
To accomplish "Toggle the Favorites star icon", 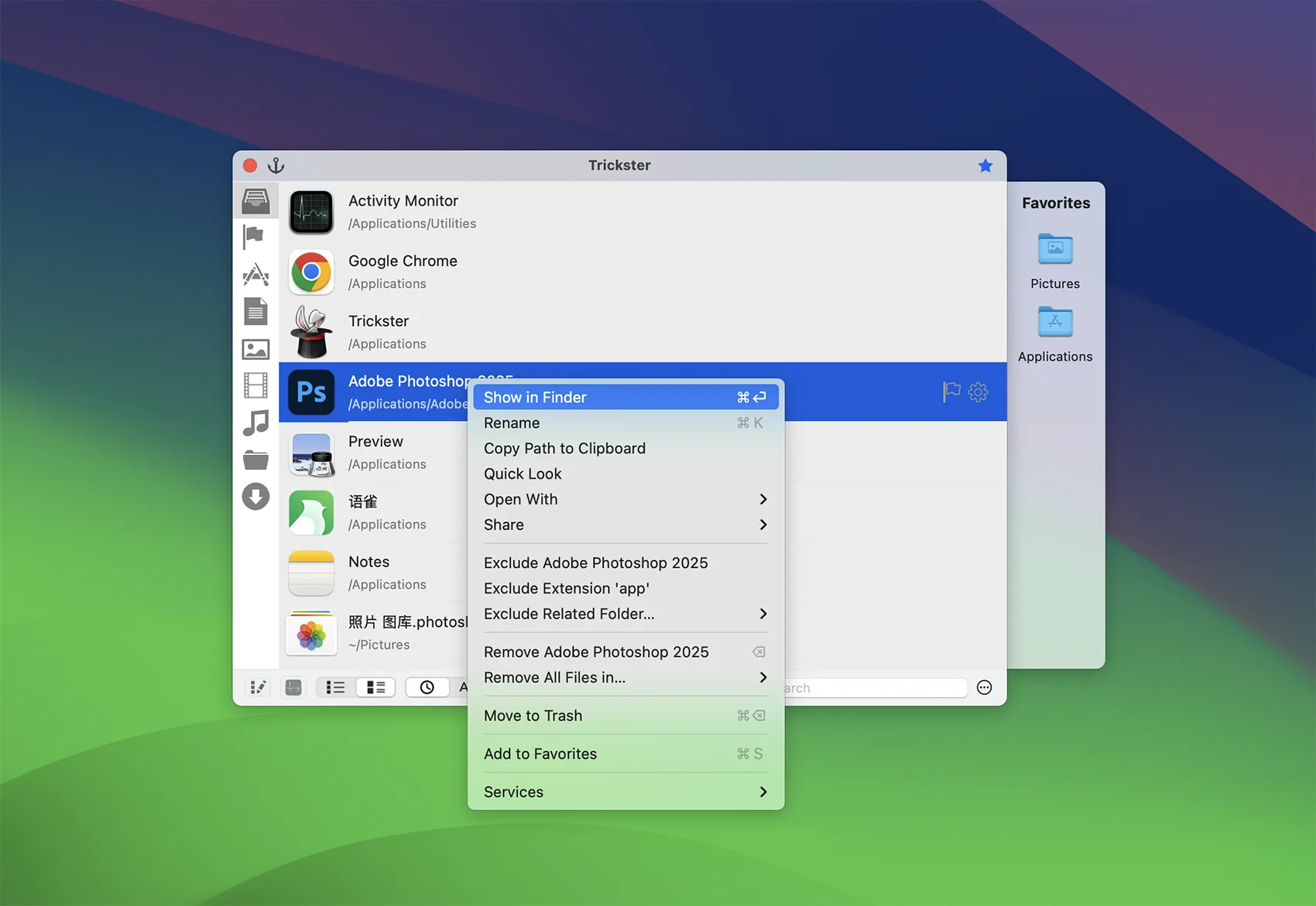I will (x=985, y=166).
